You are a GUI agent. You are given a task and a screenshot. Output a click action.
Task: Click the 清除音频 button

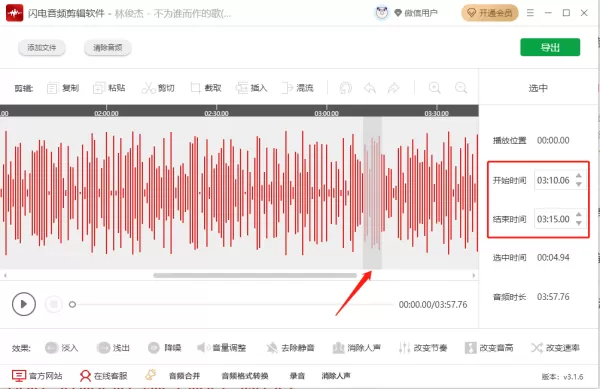click(x=108, y=48)
